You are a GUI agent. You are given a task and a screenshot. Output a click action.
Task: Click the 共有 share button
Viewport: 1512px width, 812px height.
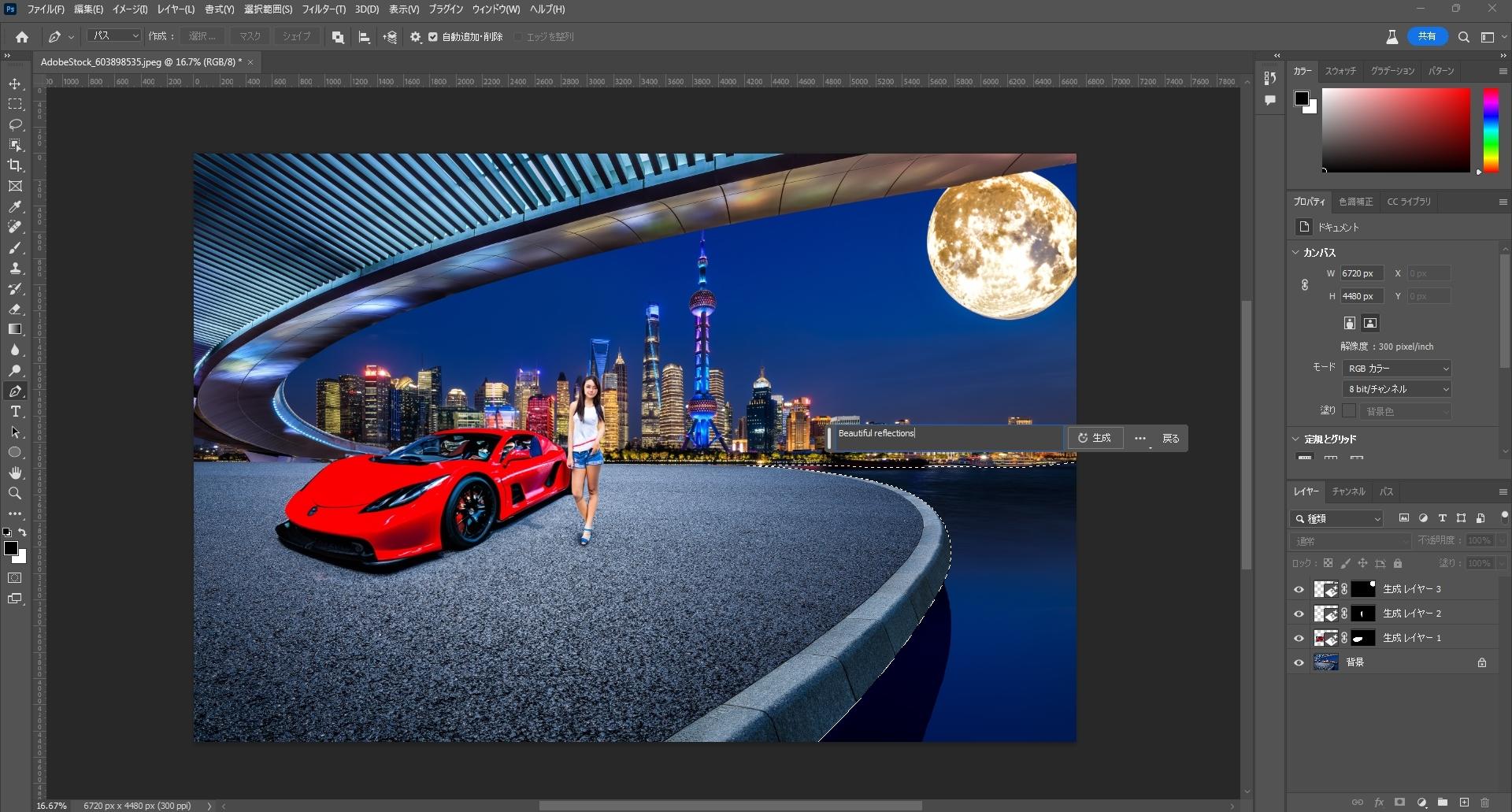coord(1427,36)
